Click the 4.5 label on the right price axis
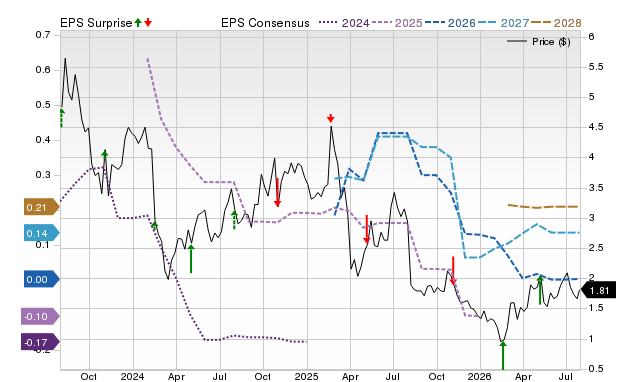This screenshot has width=640, height=382. (596, 127)
